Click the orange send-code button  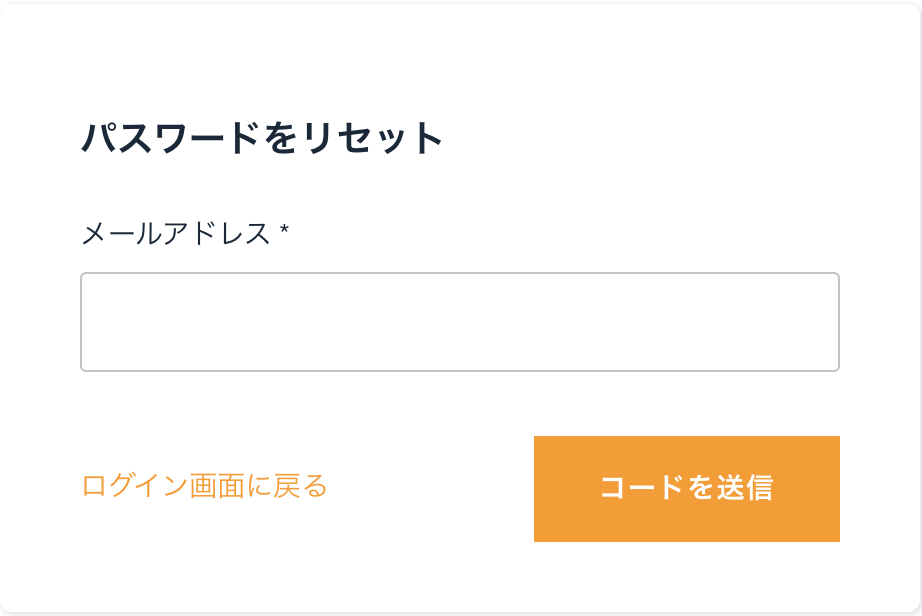coord(687,486)
